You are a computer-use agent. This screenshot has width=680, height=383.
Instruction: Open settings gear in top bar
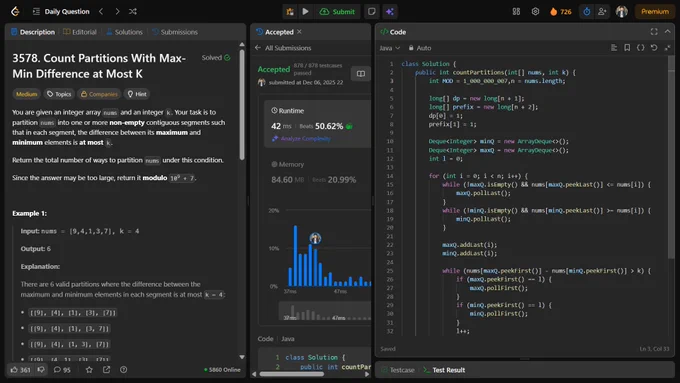pos(535,12)
